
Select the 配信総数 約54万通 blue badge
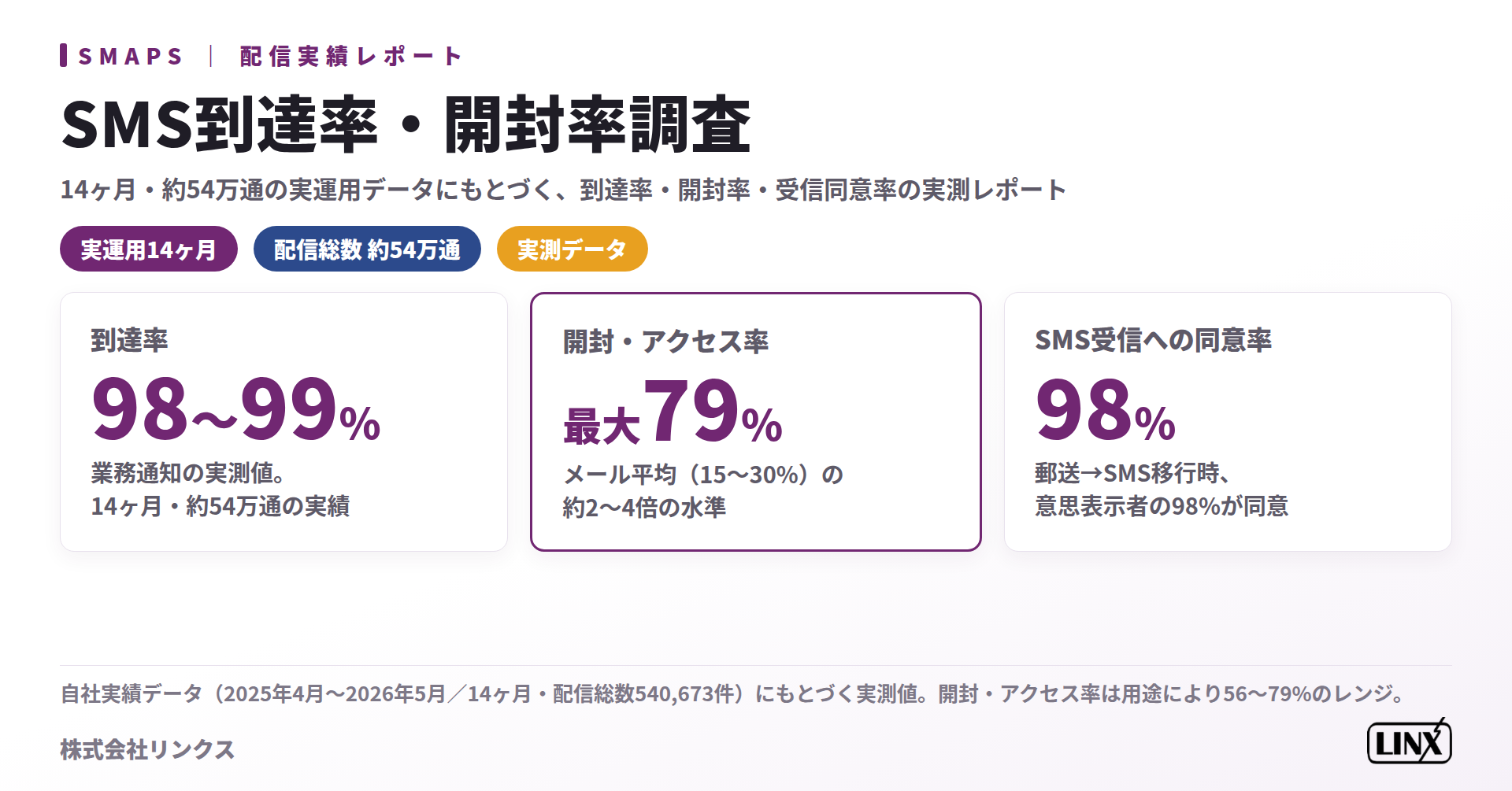point(367,249)
